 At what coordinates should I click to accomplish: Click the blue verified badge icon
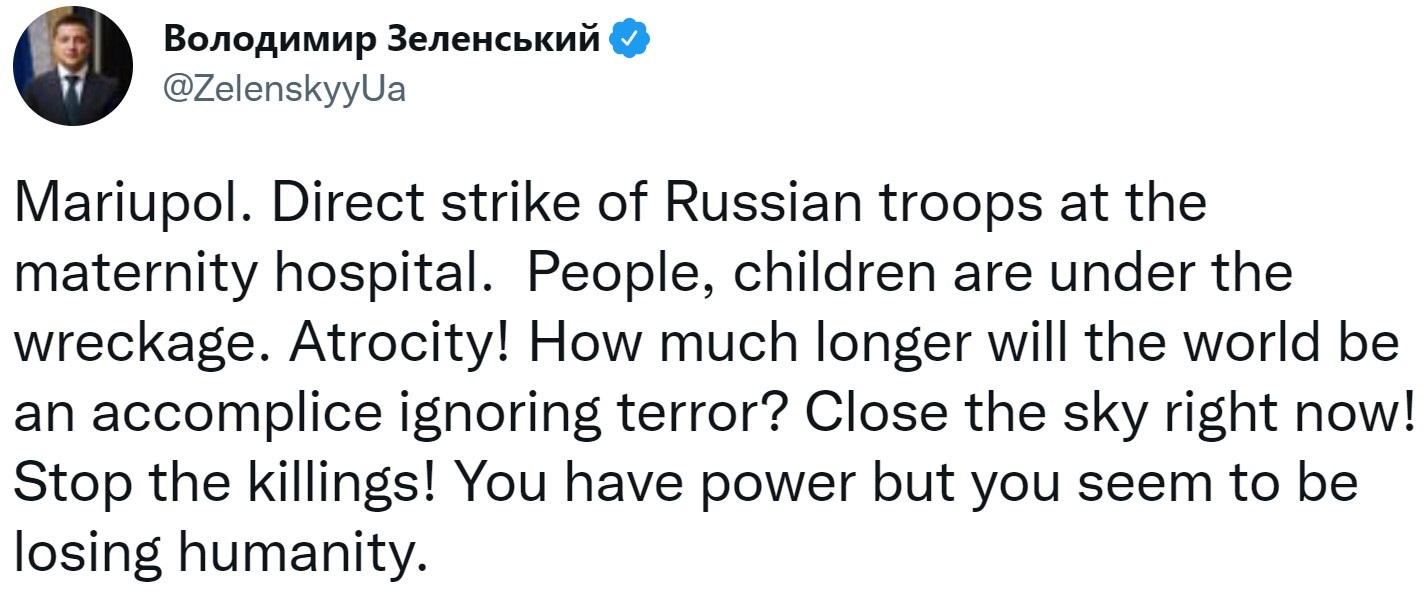[x=629, y=40]
